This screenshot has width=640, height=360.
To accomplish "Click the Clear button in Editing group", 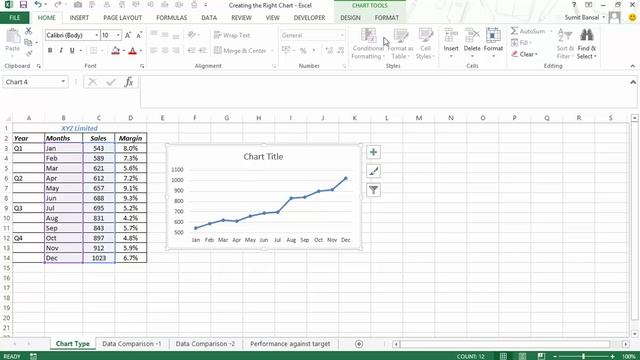I will (525, 54).
